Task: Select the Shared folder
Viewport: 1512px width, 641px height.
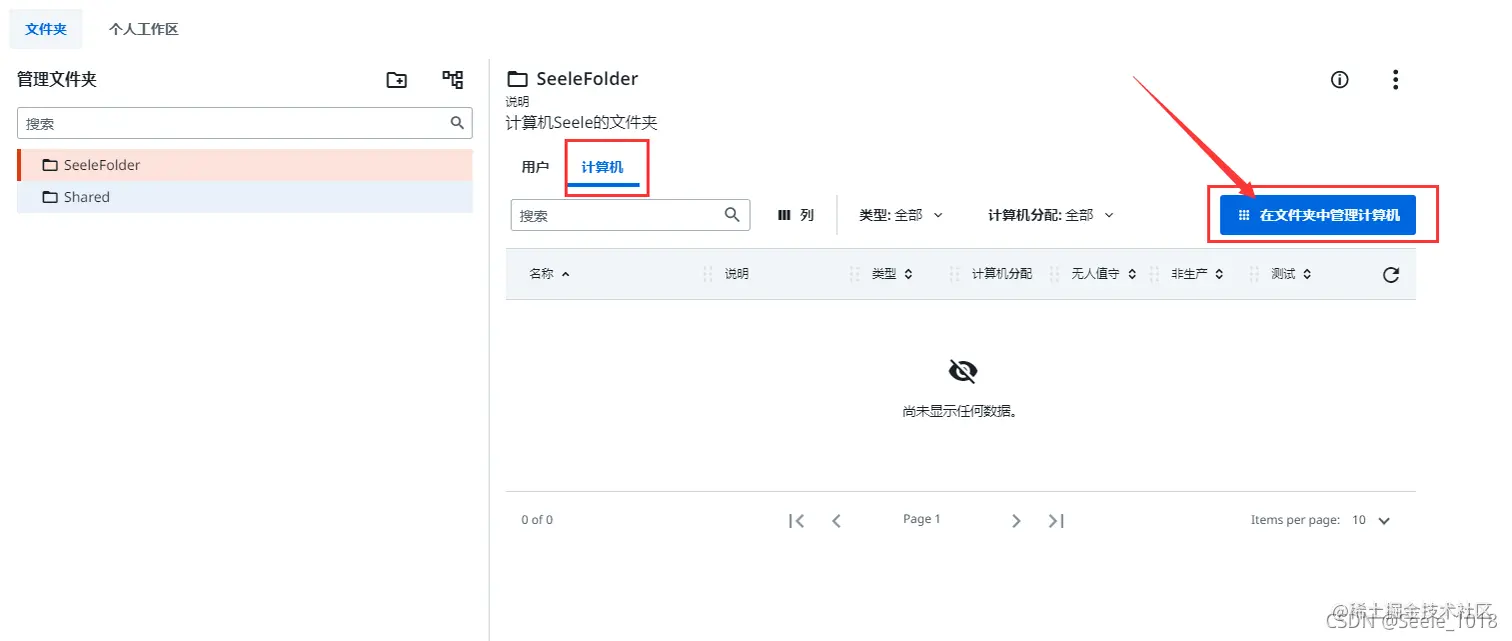Action: tap(85, 196)
